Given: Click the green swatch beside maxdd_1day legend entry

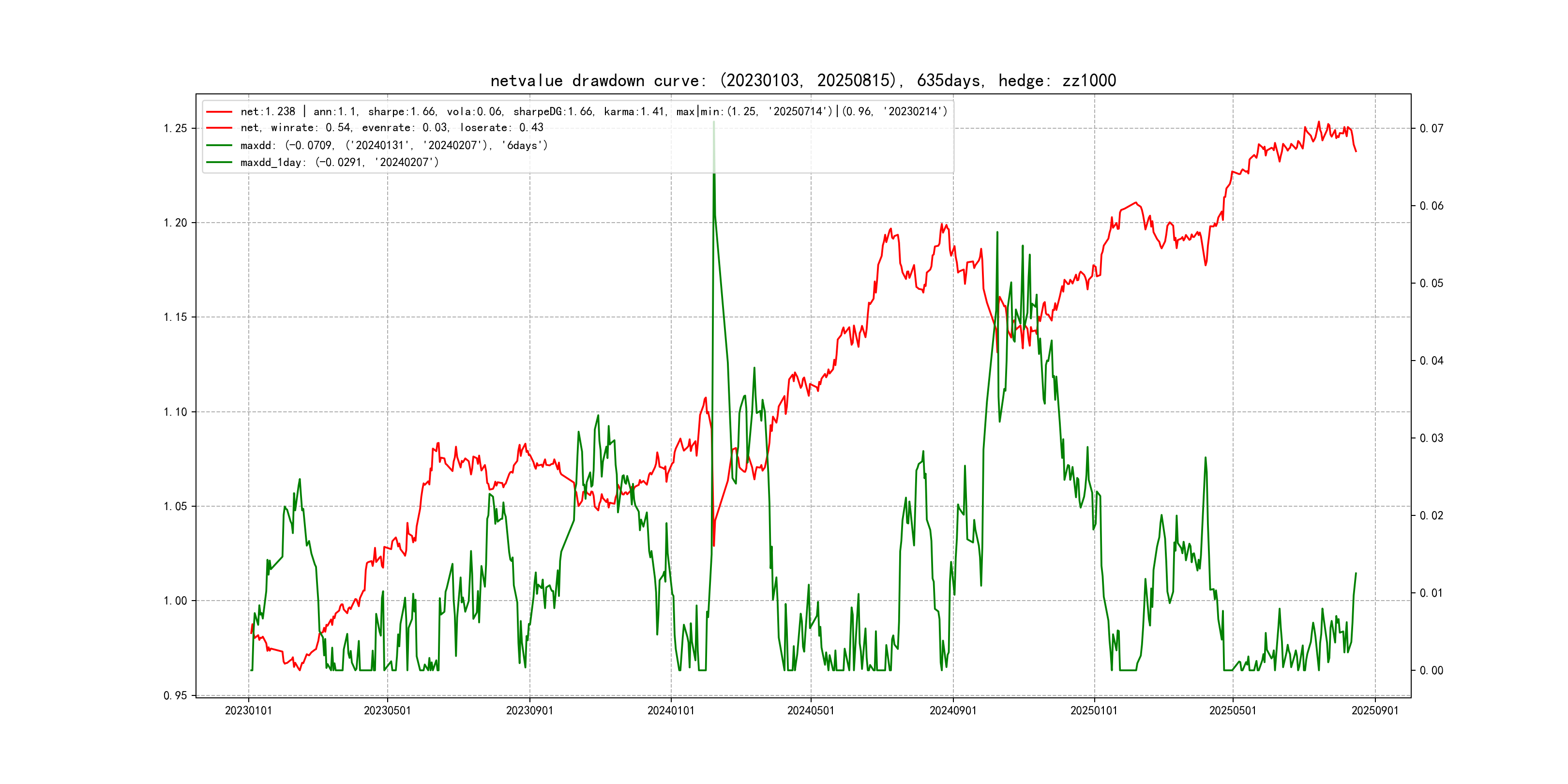Looking at the screenshot, I should [x=219, y=163].
